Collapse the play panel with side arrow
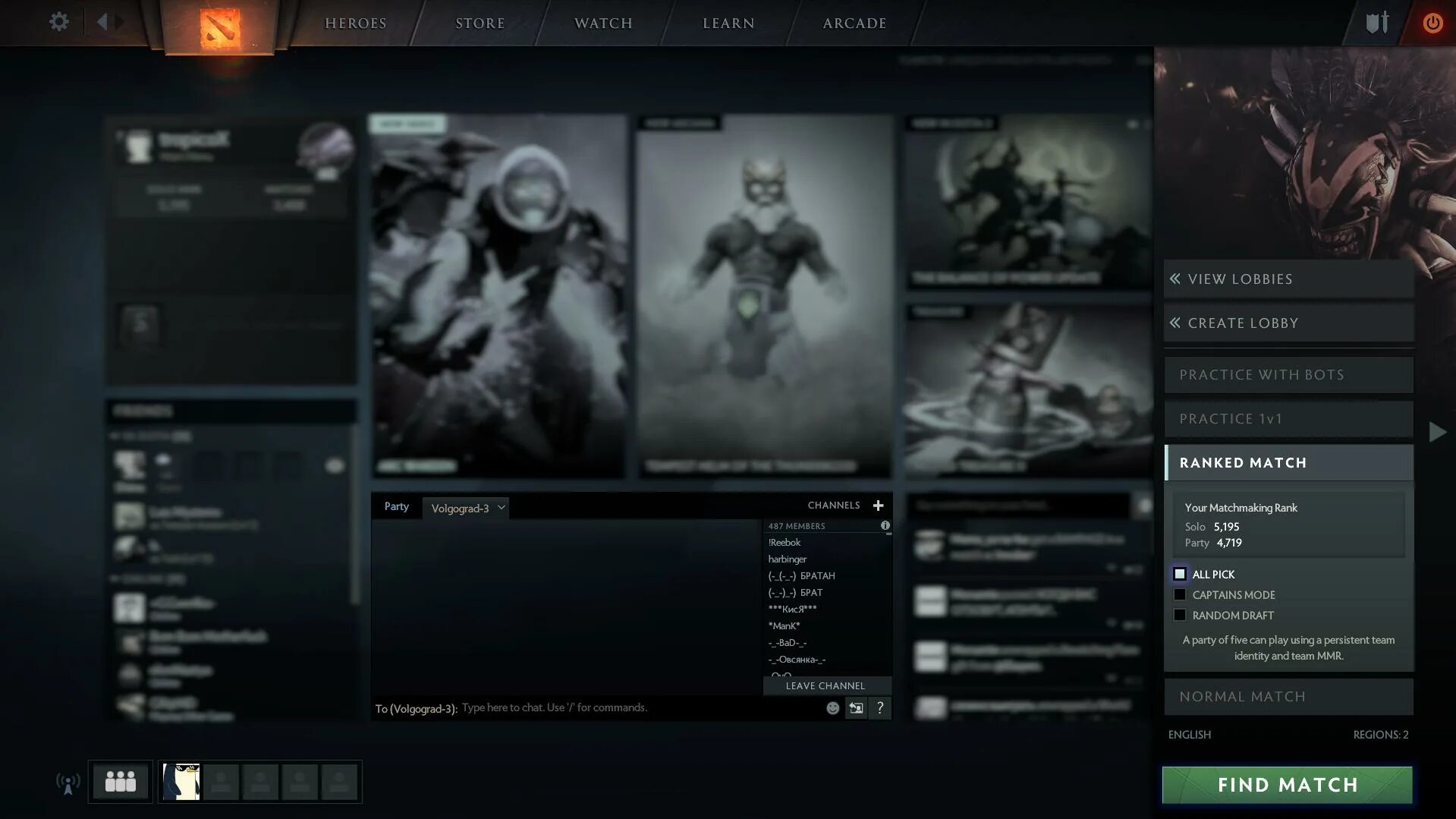Viewport: 1456px width, 819px height. pos(1437,432)
